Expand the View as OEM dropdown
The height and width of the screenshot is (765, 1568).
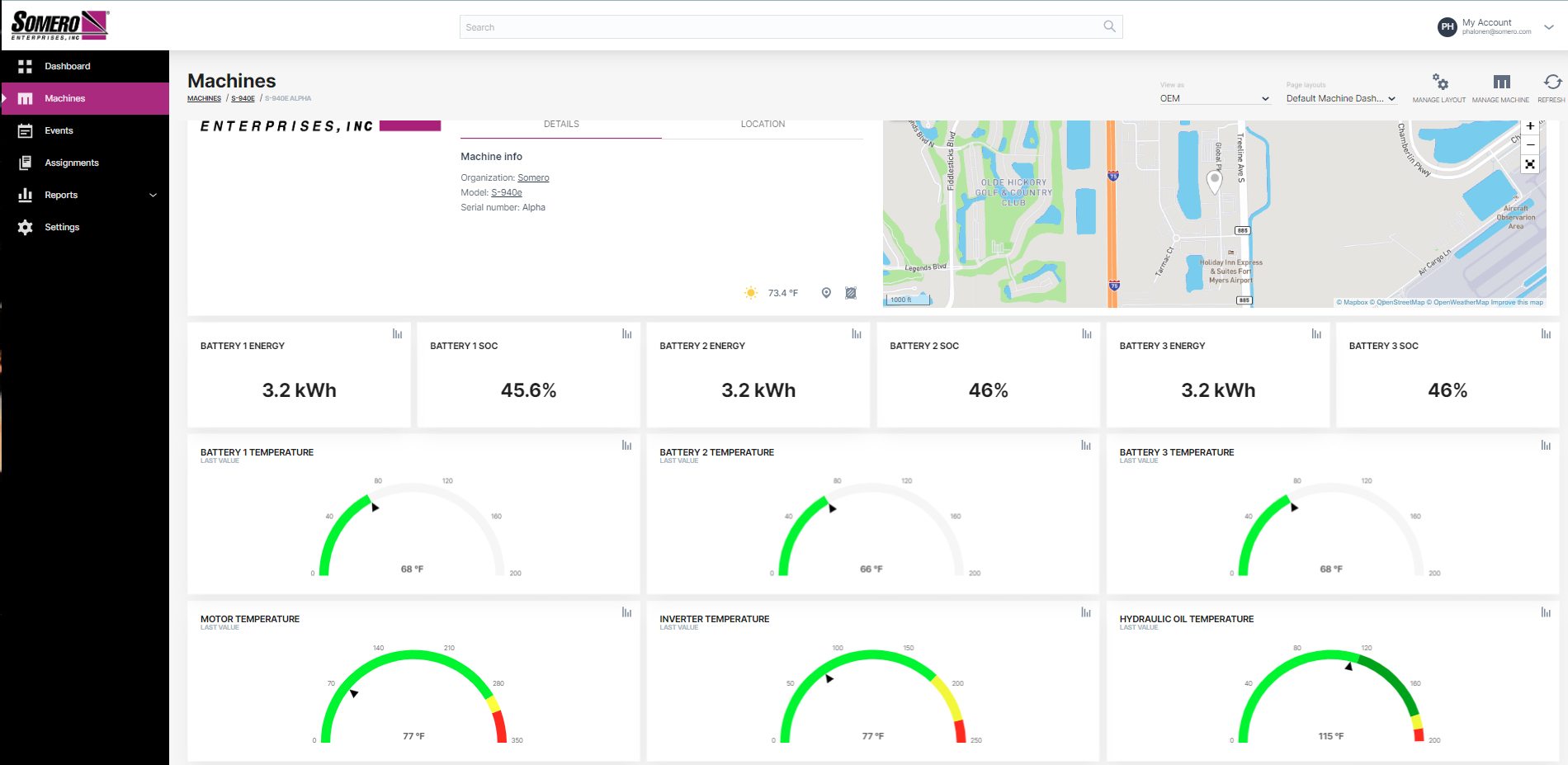1214,98
